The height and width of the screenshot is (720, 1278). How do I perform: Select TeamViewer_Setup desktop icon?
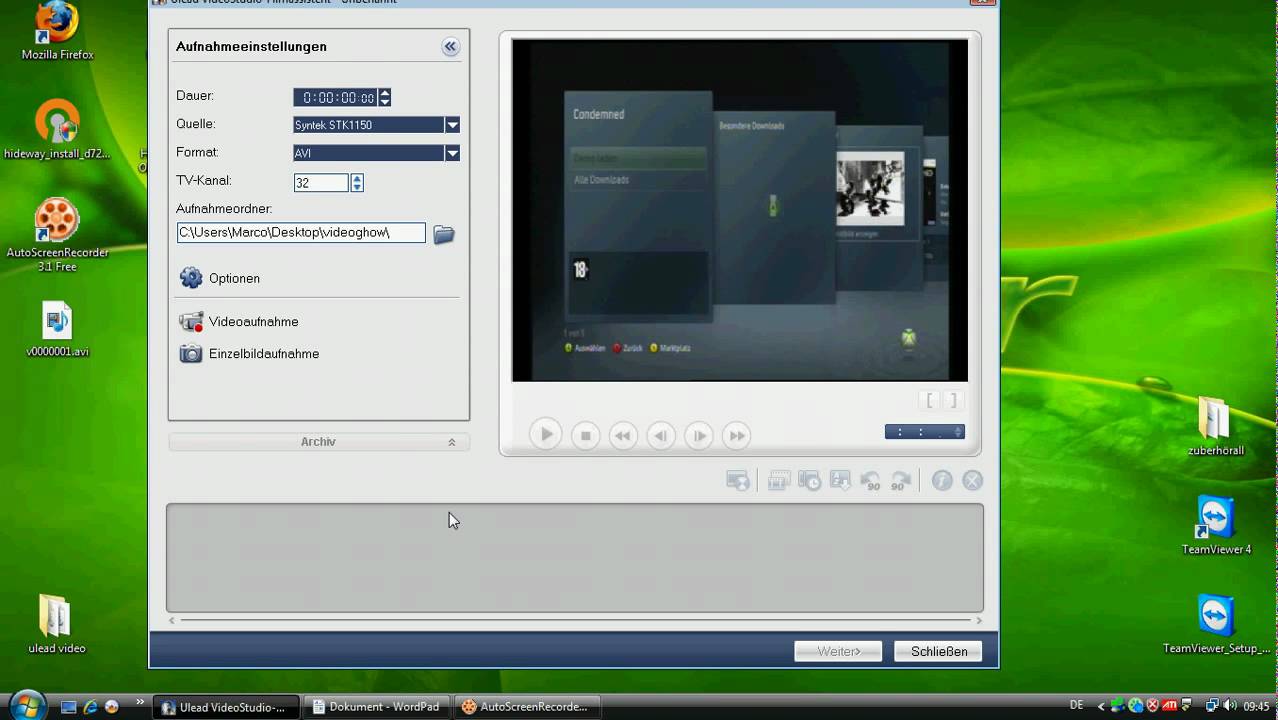1216,625
